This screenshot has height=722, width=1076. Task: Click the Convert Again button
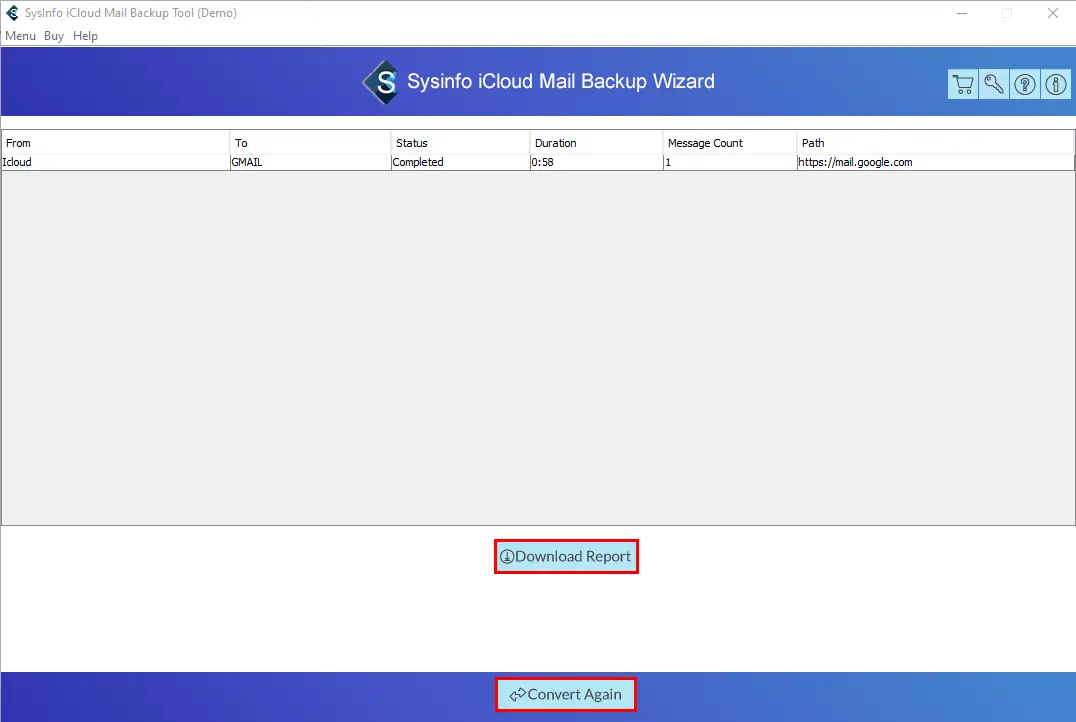coord(566,694)
